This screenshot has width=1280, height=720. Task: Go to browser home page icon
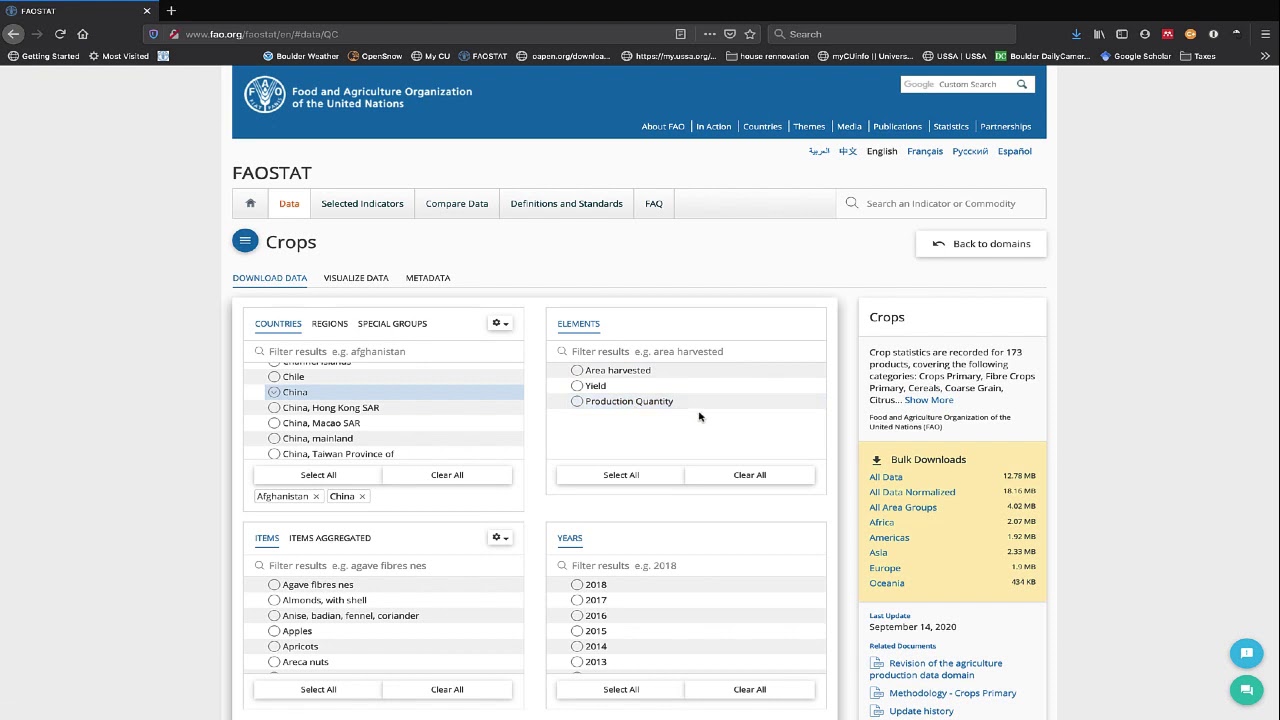tap(83, 34)
